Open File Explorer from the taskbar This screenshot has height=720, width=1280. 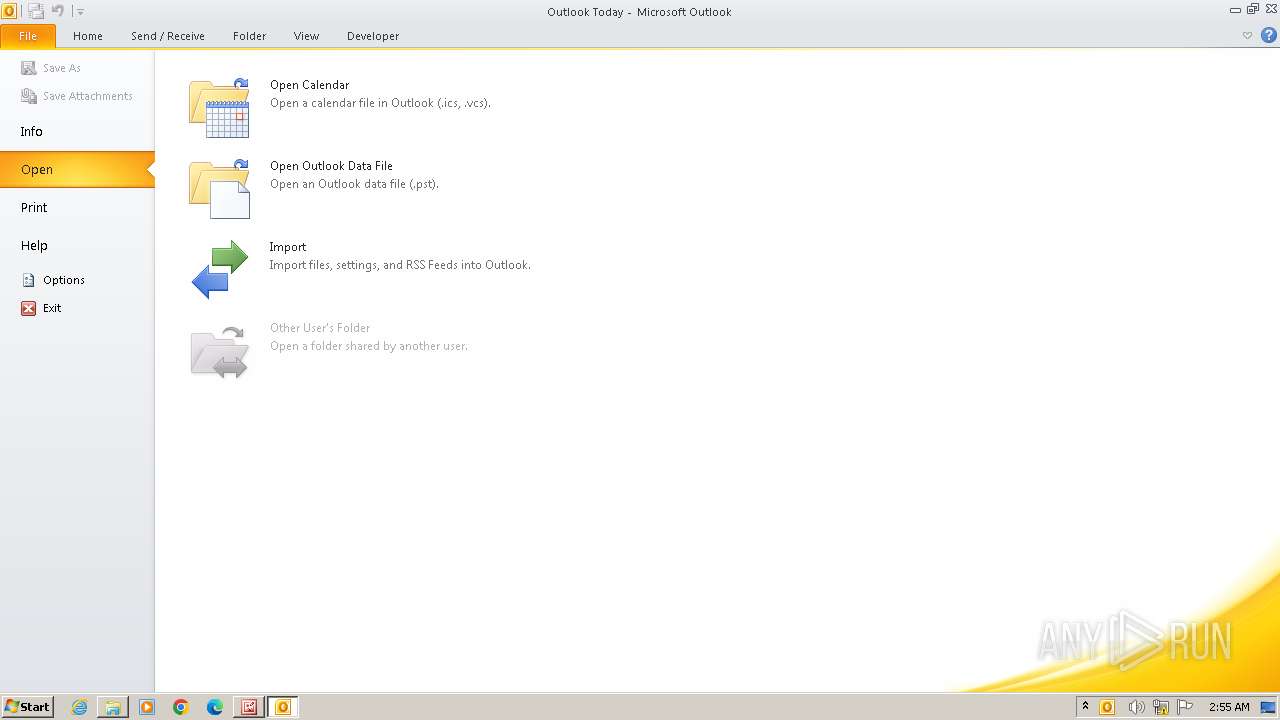[113, 707]
